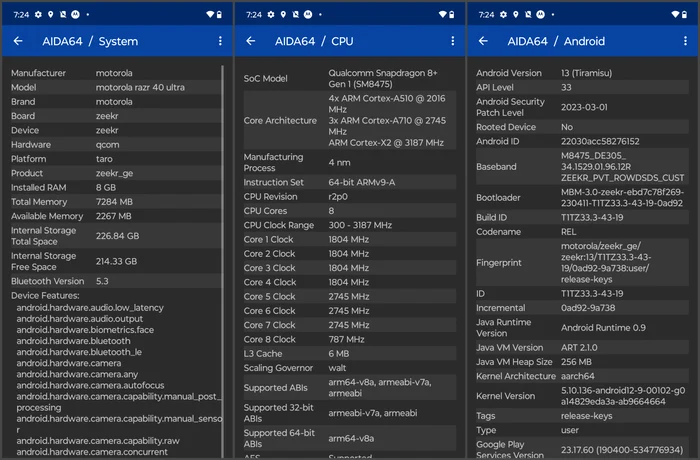
Task: Open overflow menu on Android screen
Action: pyautogui.click(x=685, y=41)
